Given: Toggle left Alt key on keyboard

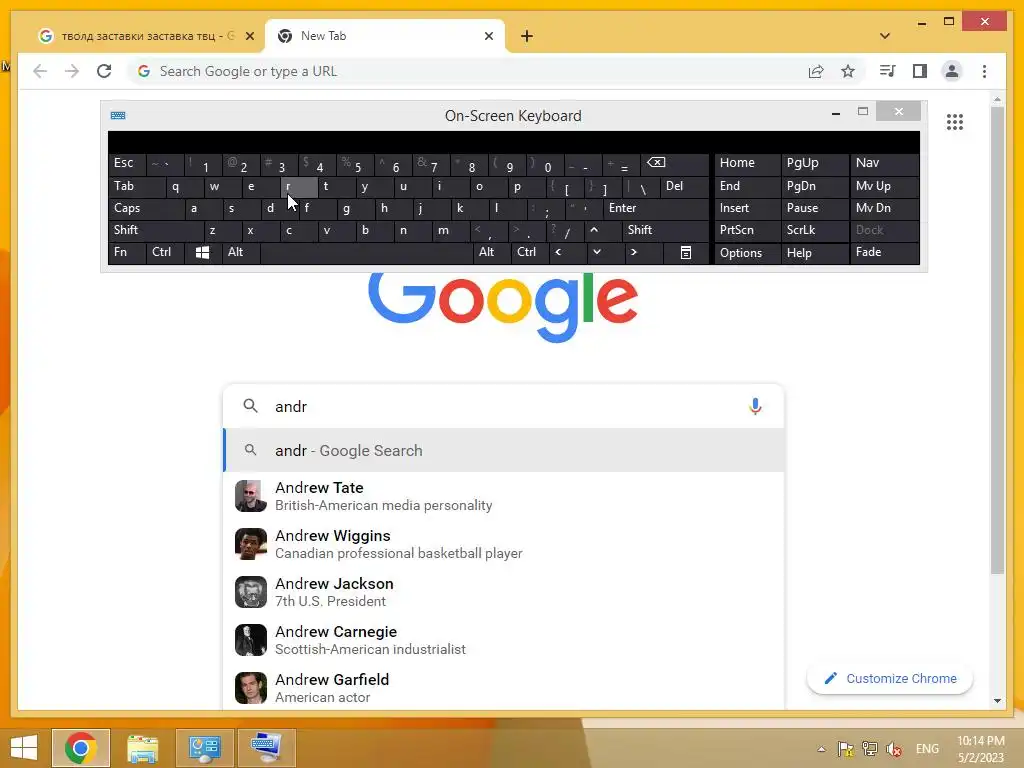Looking at the screenshot, I should click(x=240, y=252).
